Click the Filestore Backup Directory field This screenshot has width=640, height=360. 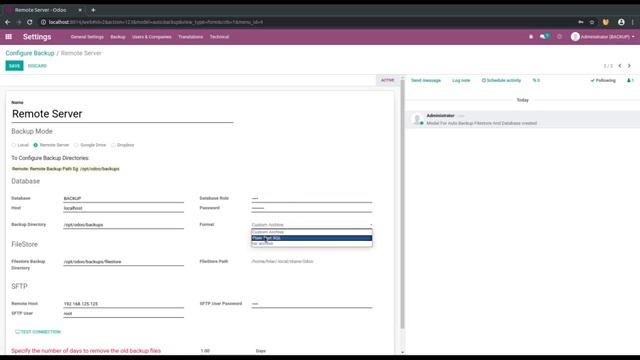click(124, 262)
